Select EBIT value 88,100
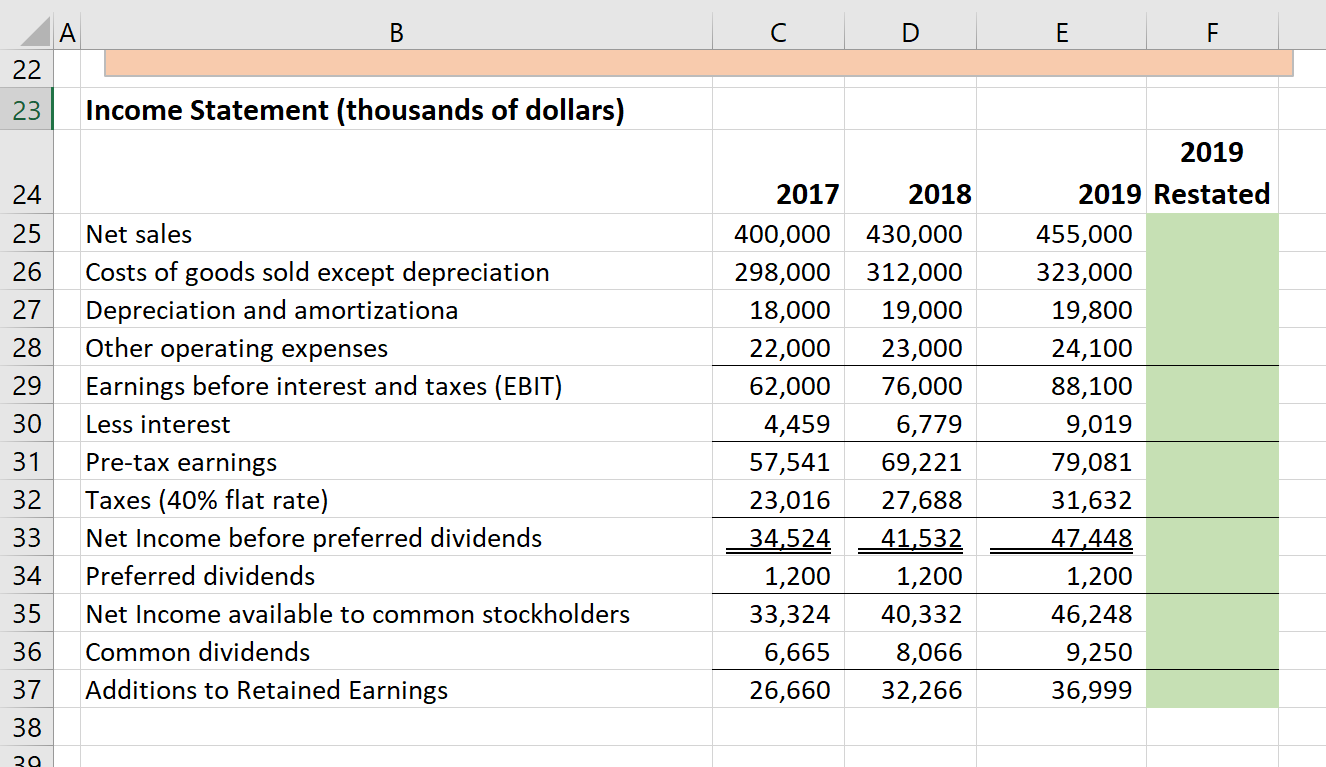Screen dimensions: 1326x767 1092,386
